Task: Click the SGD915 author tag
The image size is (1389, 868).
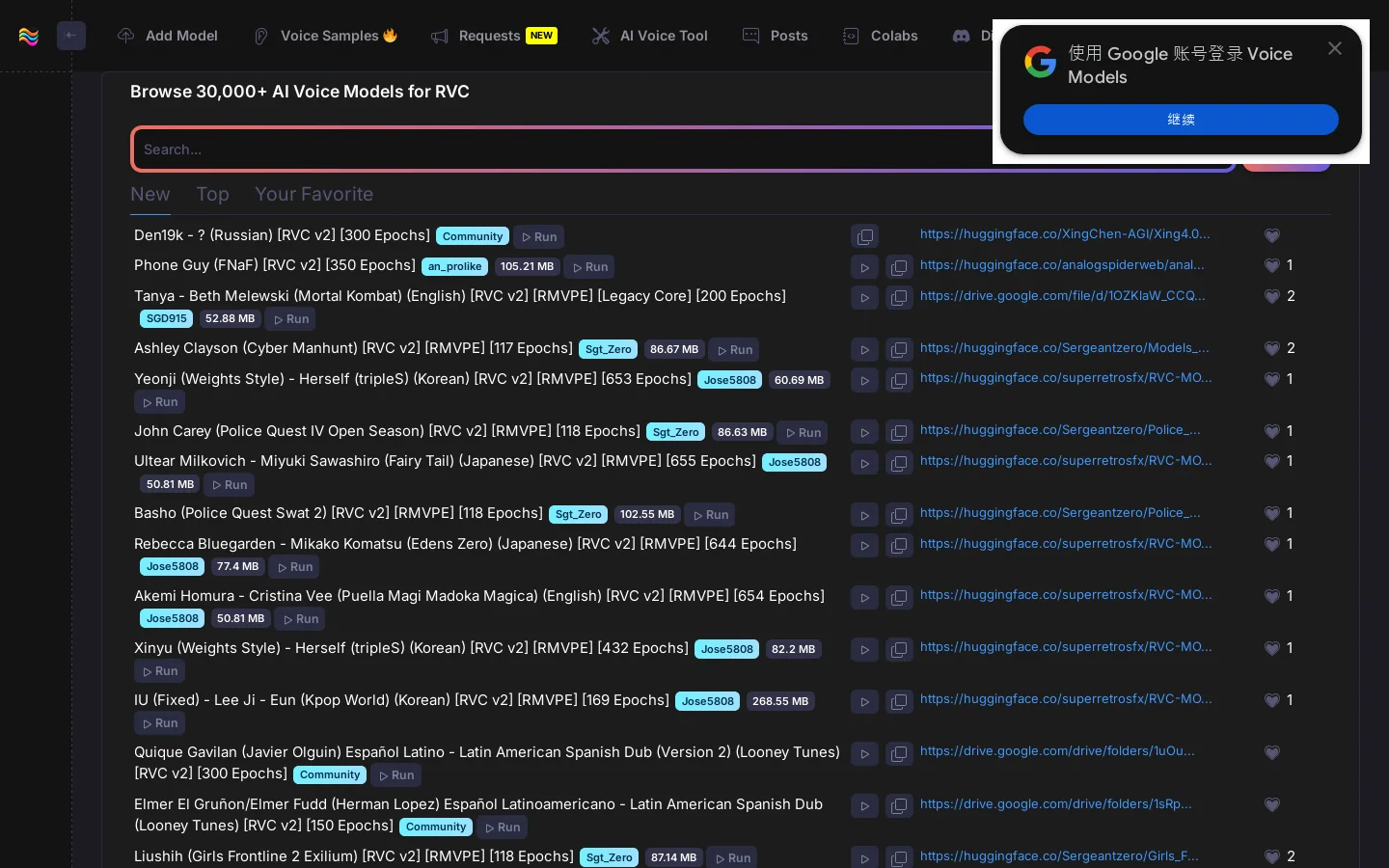Action: 166,318
